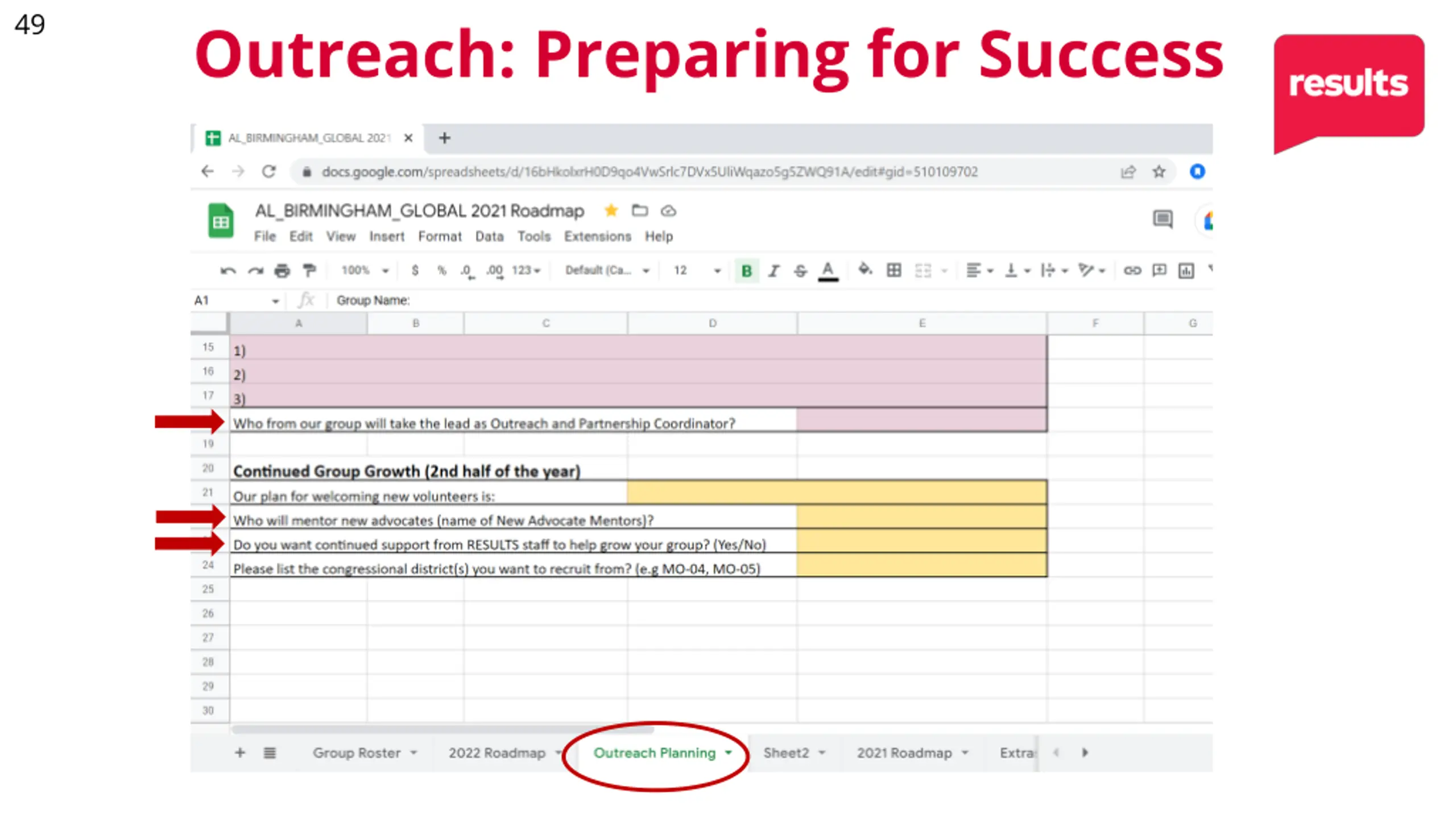Open the fill color picker
The image size is (1456, 819).
tap(865, 270)
